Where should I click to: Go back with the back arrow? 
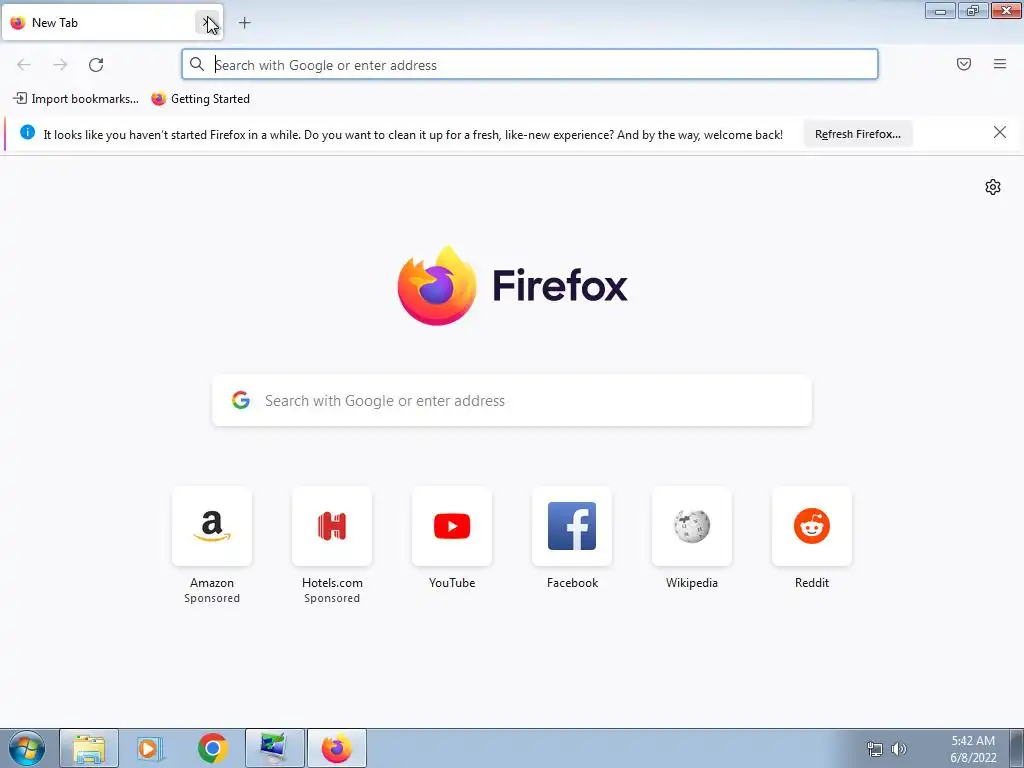coord(24,65)
